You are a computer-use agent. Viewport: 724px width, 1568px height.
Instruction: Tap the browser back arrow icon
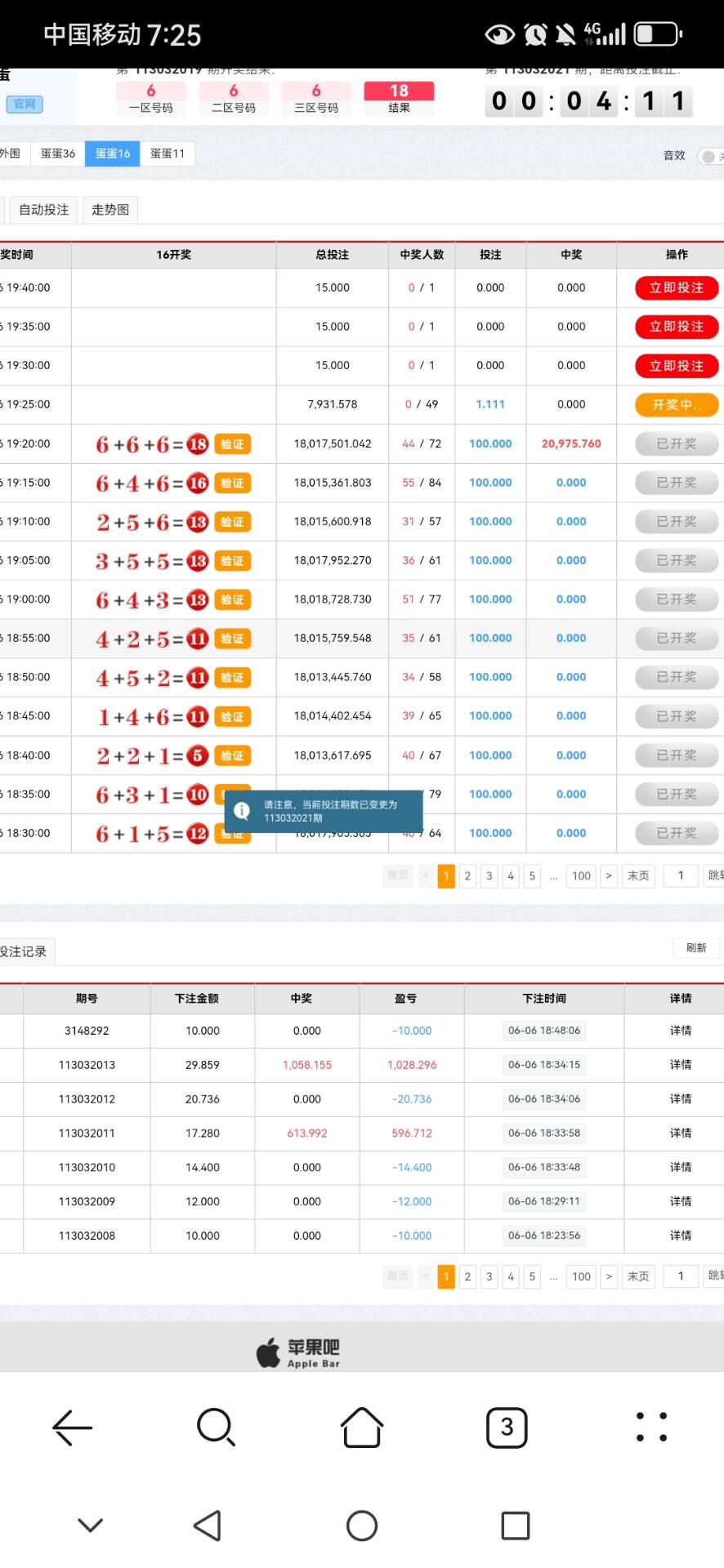click(x=72, y=1428)
